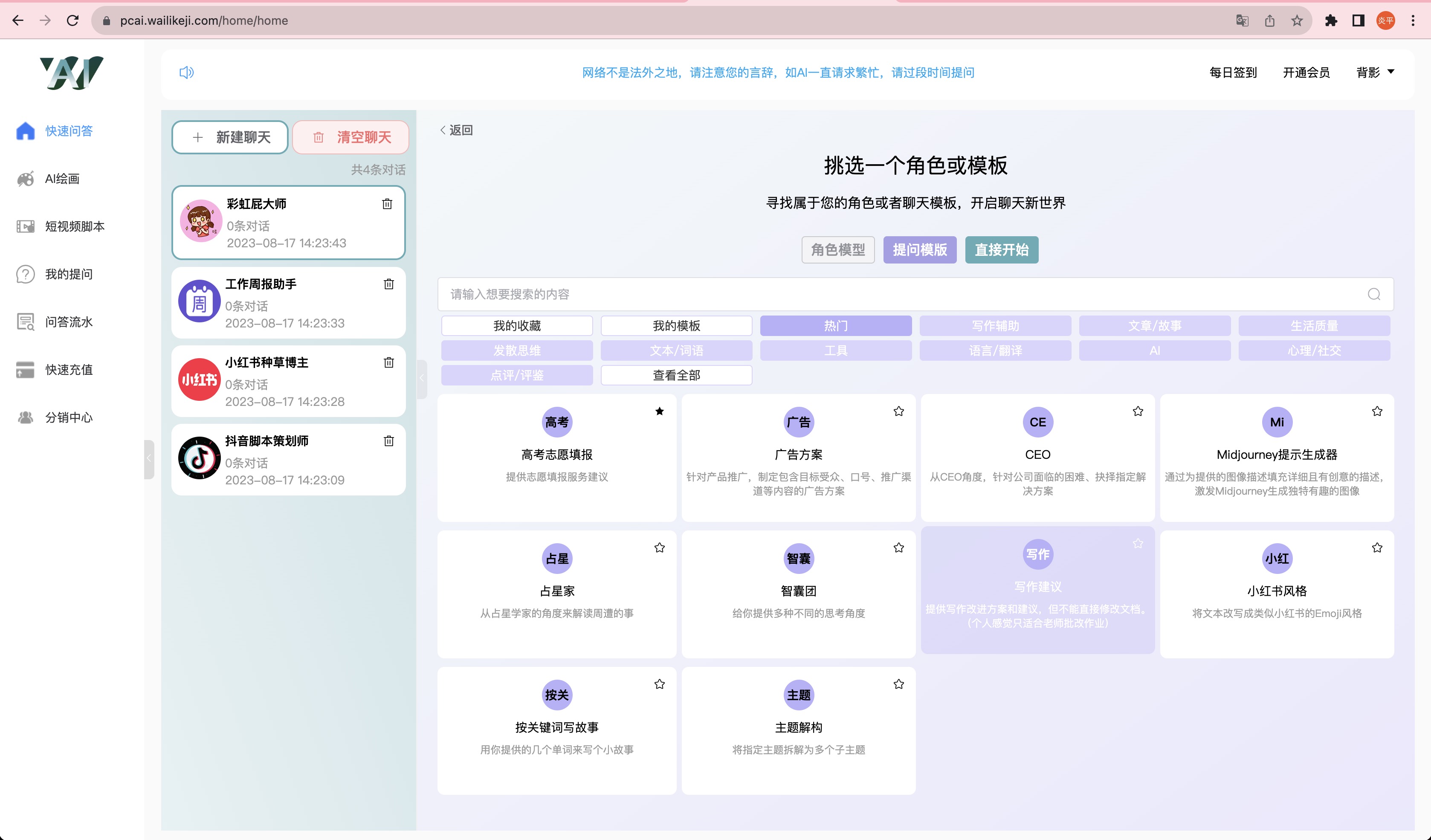Select 我的模板 category filter
This screenshot has height=840, width=1431.
[677, 326]
